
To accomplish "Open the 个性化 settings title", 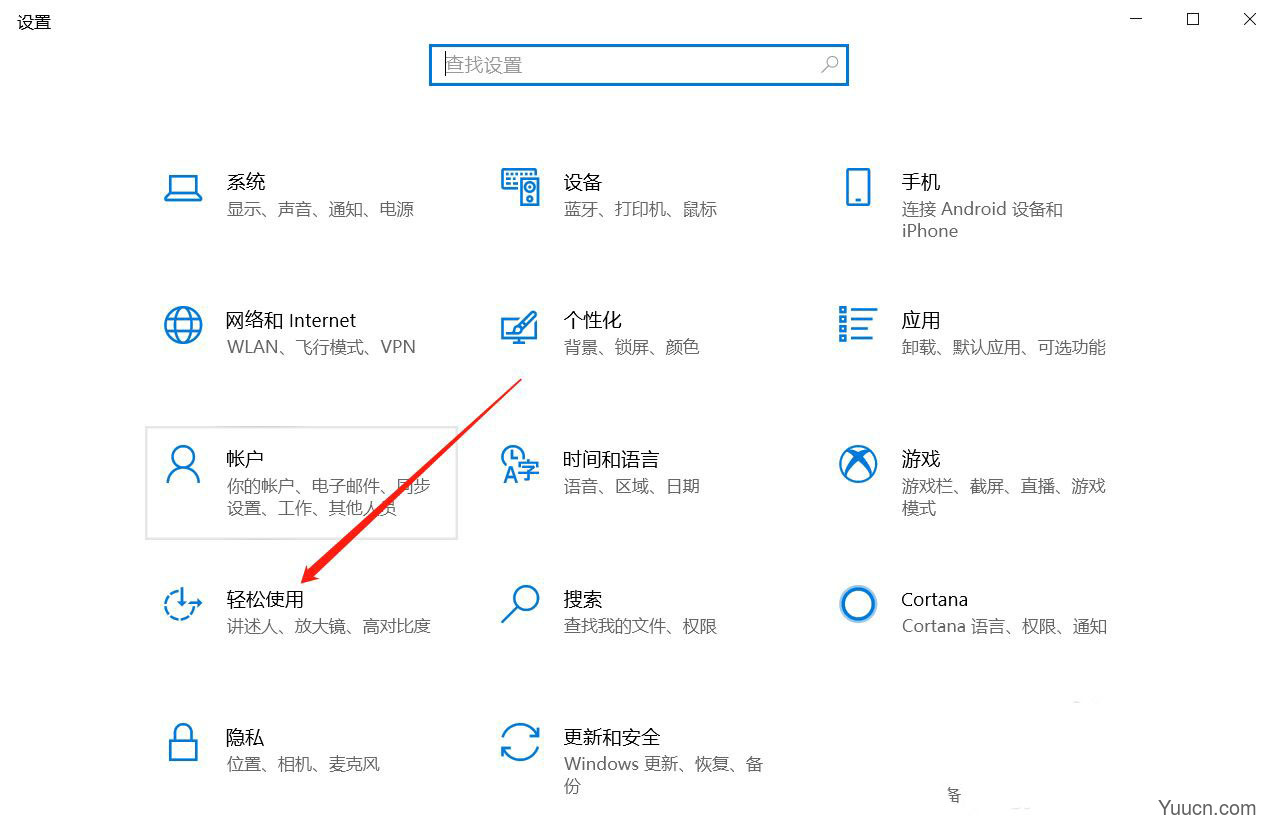I will tap(593, 320).
